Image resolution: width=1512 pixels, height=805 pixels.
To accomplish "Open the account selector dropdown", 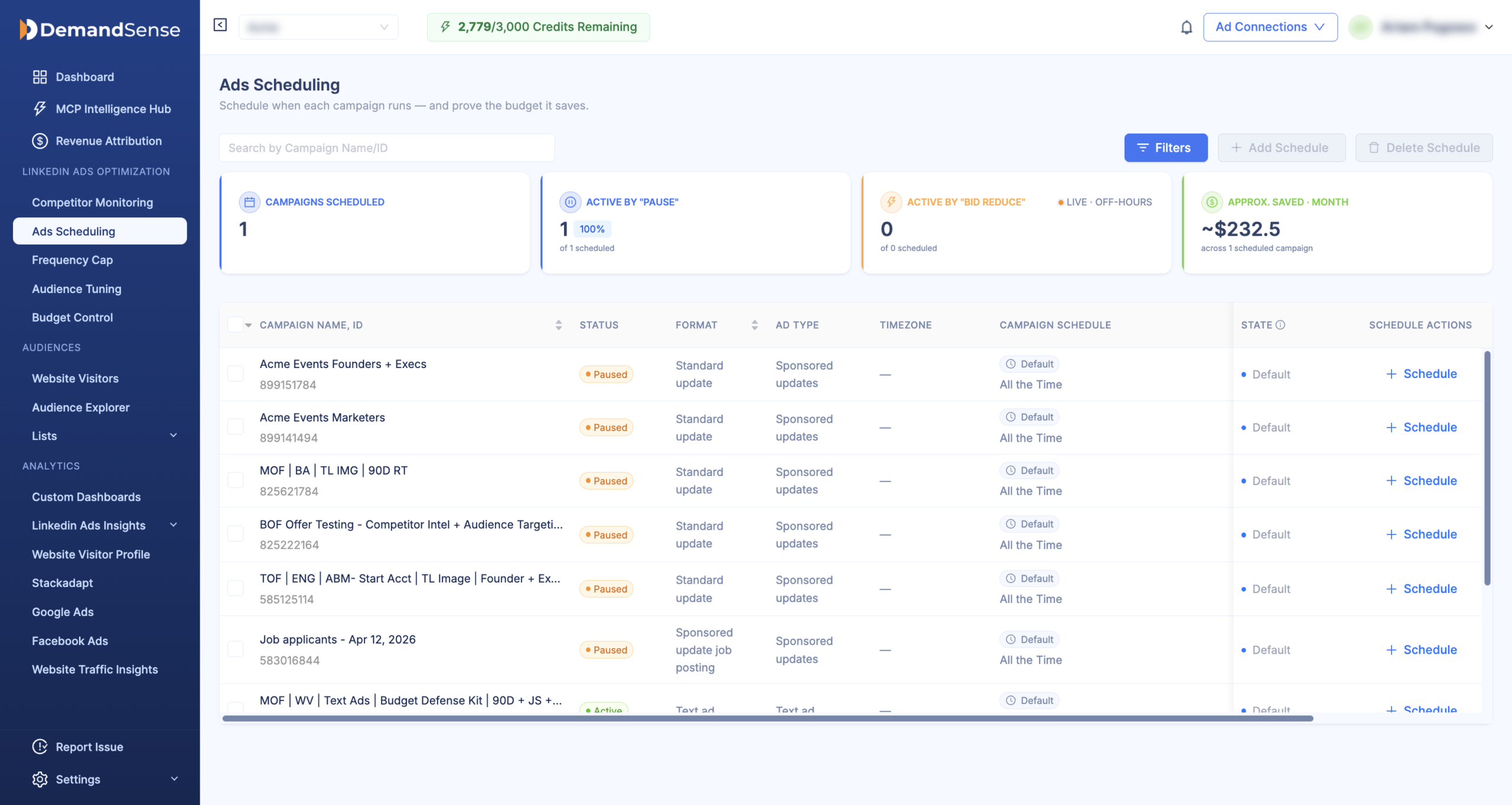I will (x=318, y=27).
